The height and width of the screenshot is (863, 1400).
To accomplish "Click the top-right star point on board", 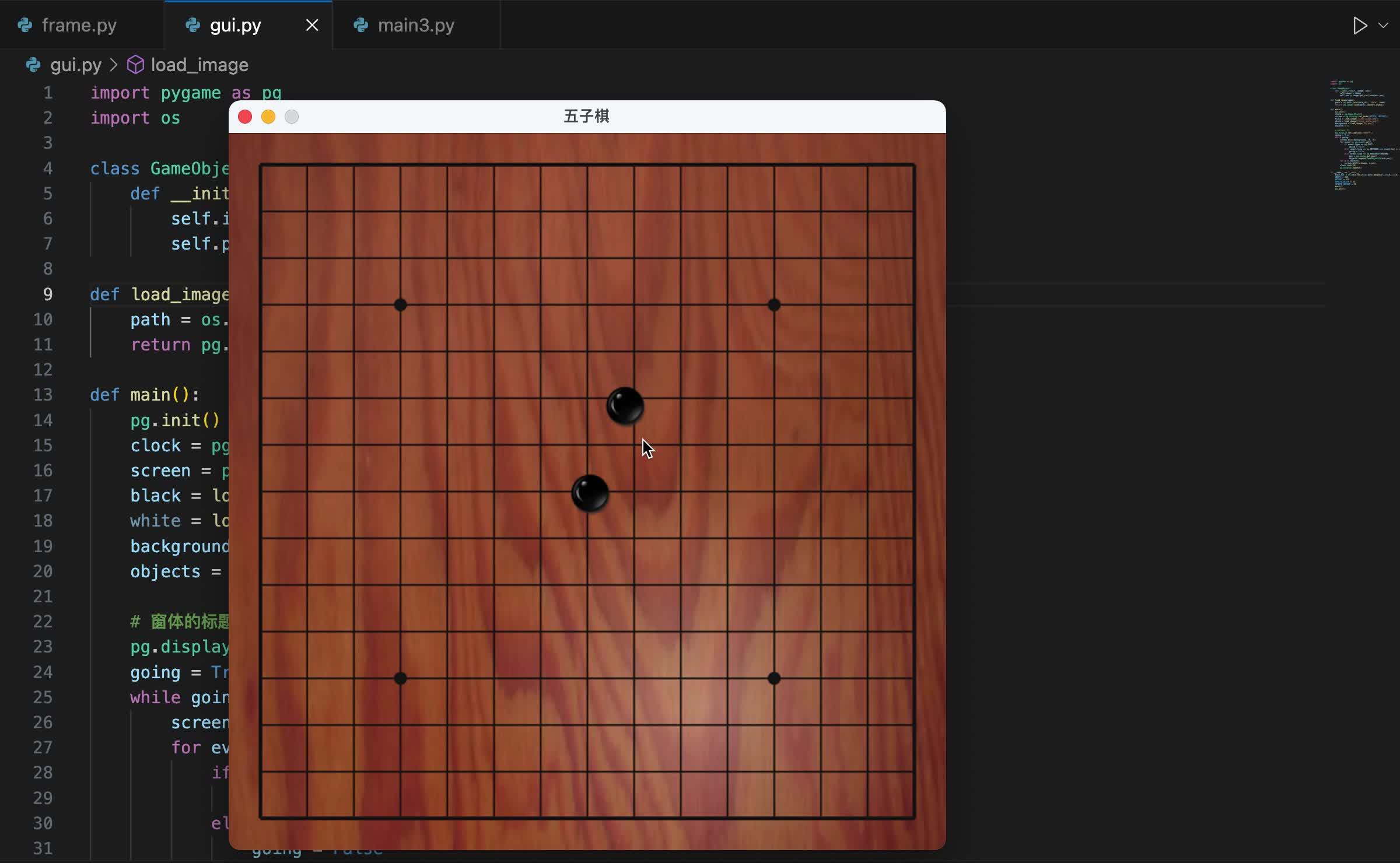I will 773,305.
